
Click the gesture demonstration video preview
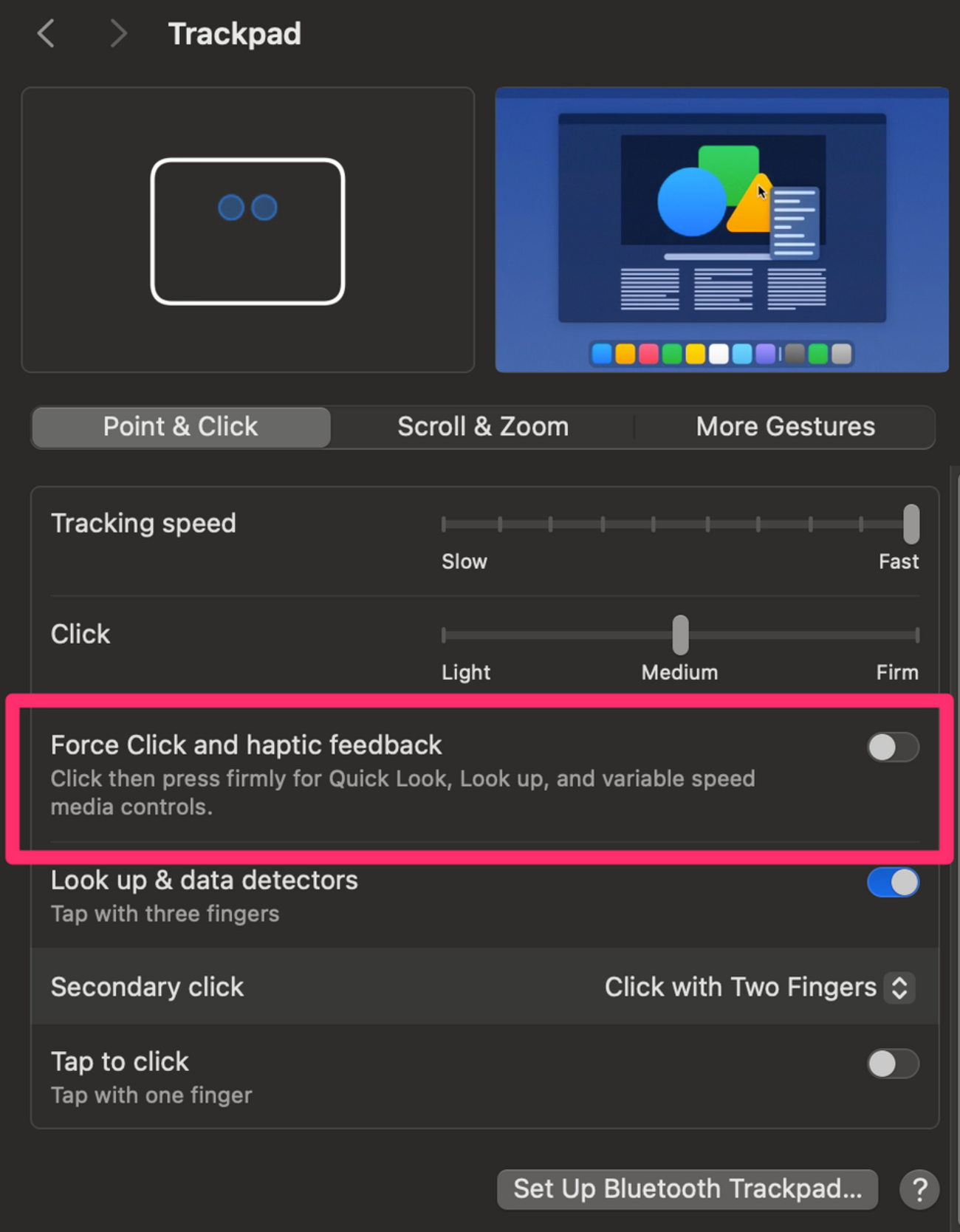(722, 230)
